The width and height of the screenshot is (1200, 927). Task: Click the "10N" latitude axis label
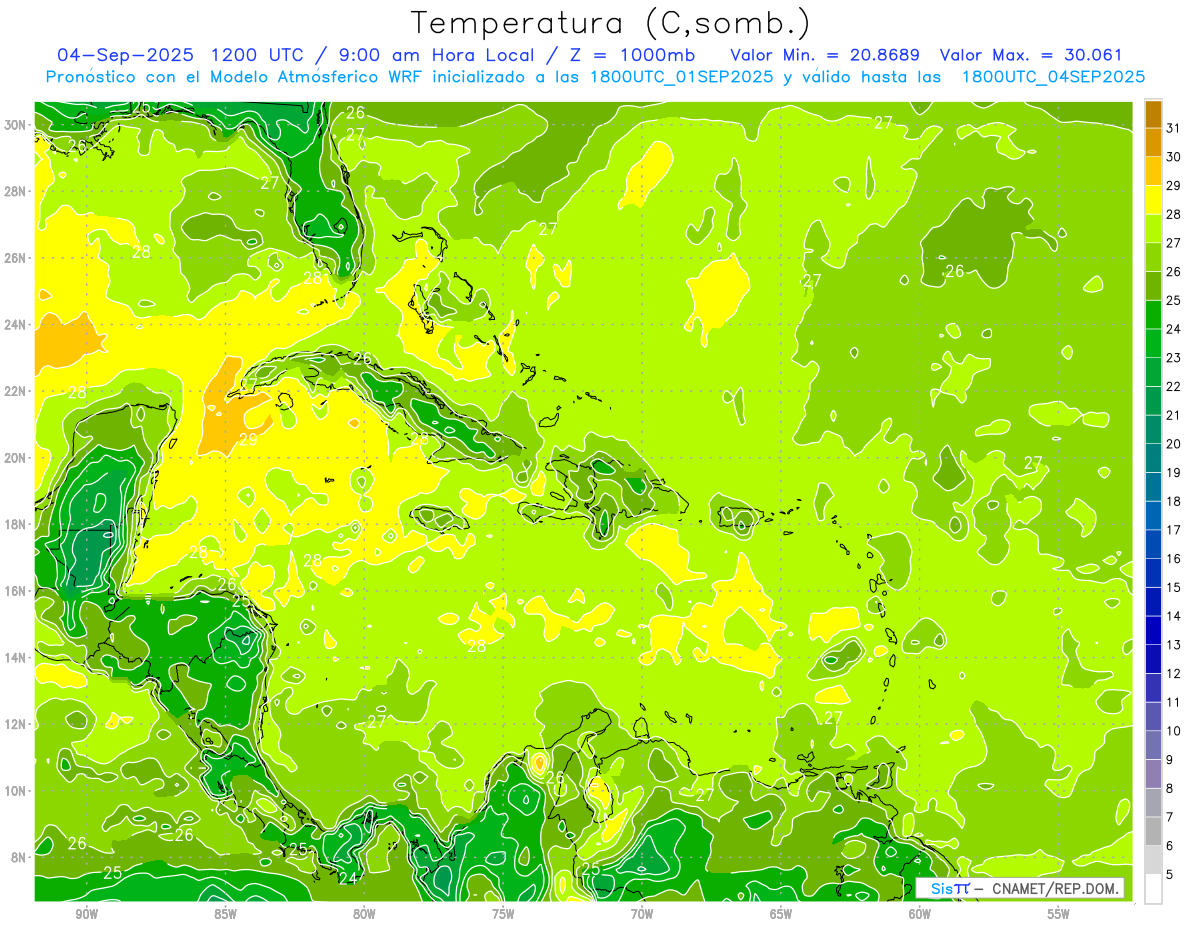(15, 790)
